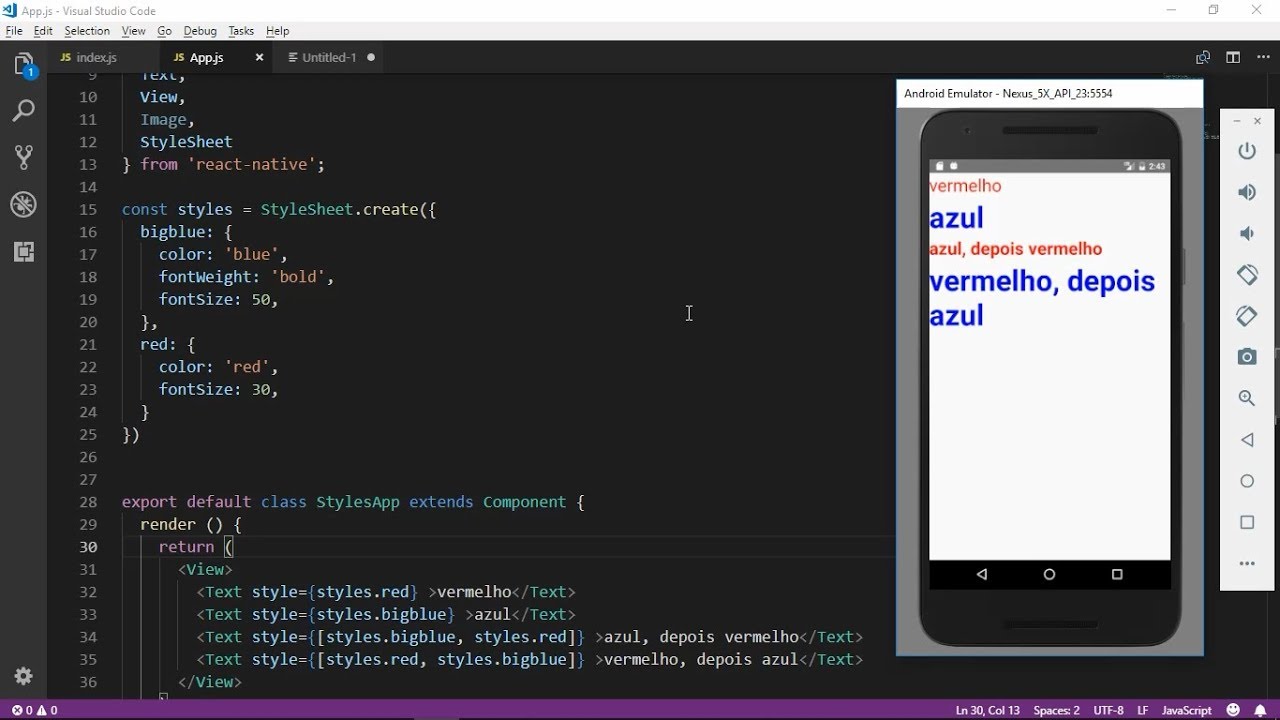Close the unsaved Untitled-1 tab dot

click(x=371, y=57)
